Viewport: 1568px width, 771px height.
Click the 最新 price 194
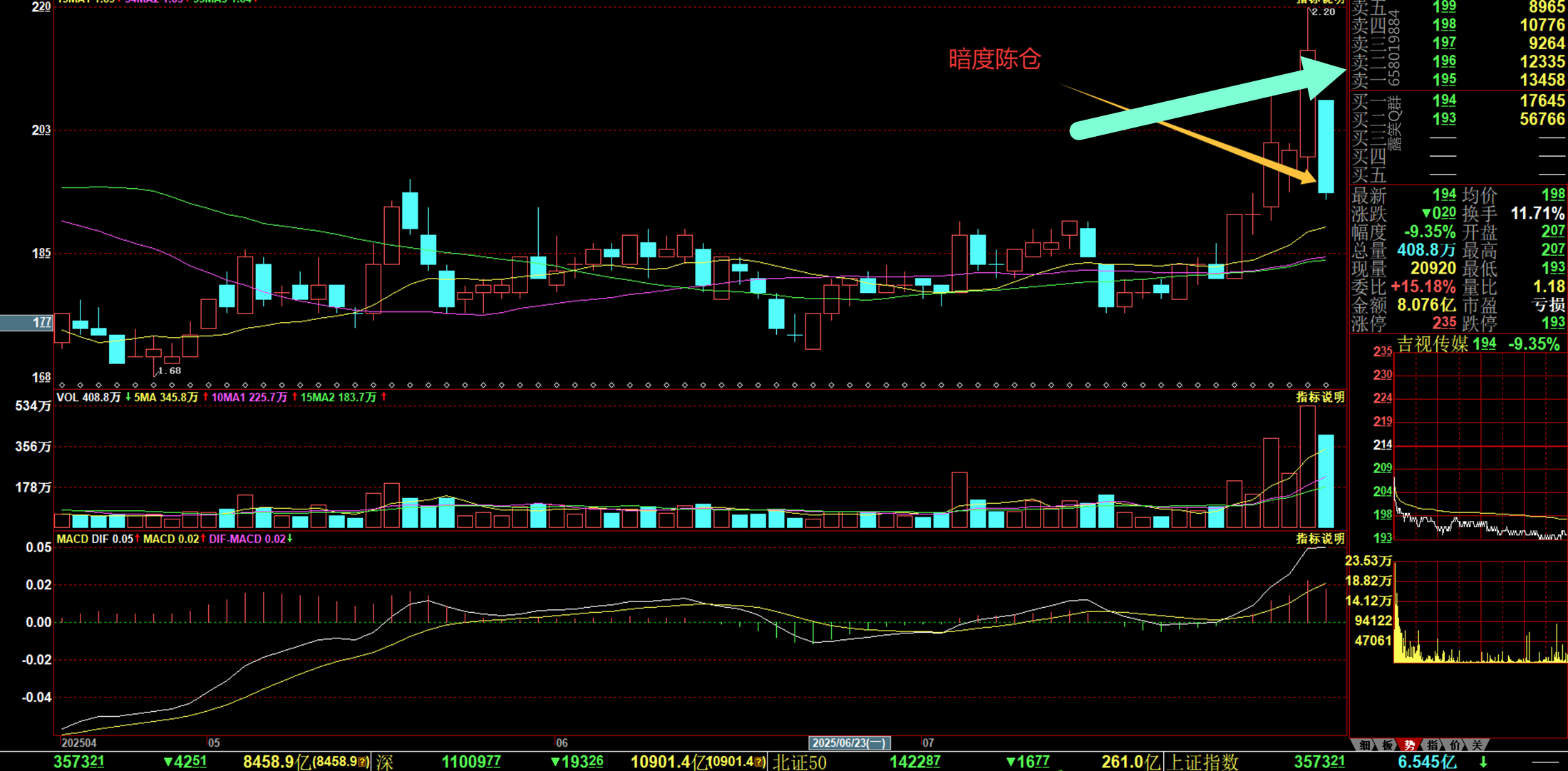coord(1444,195)
